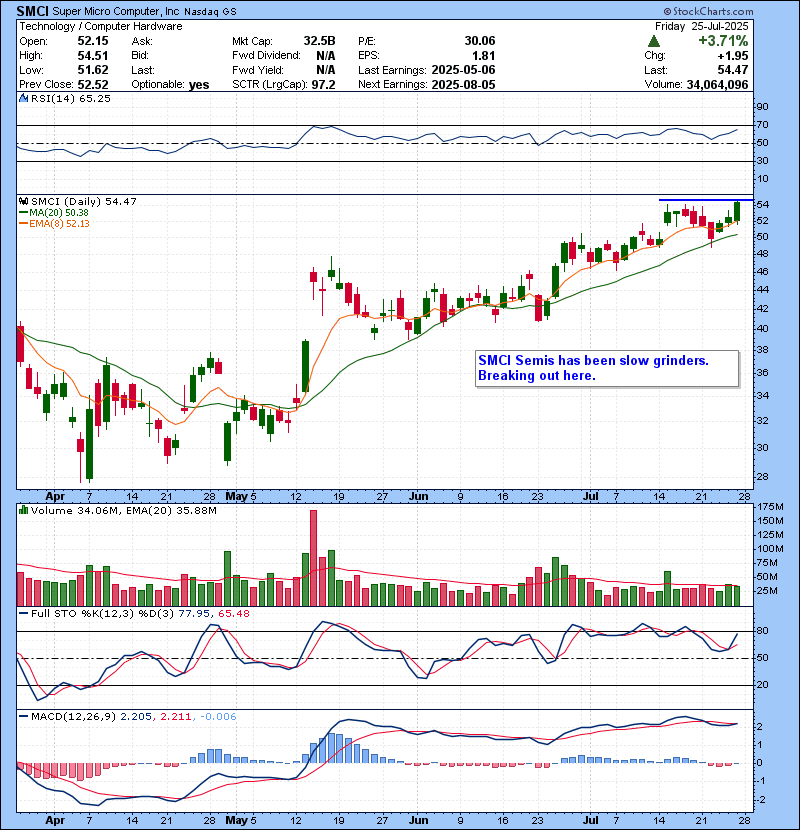Screen dimensions: 800x830
Task: Click the High value 54.51
Action: pyautogui.click(x=93, y=56)
